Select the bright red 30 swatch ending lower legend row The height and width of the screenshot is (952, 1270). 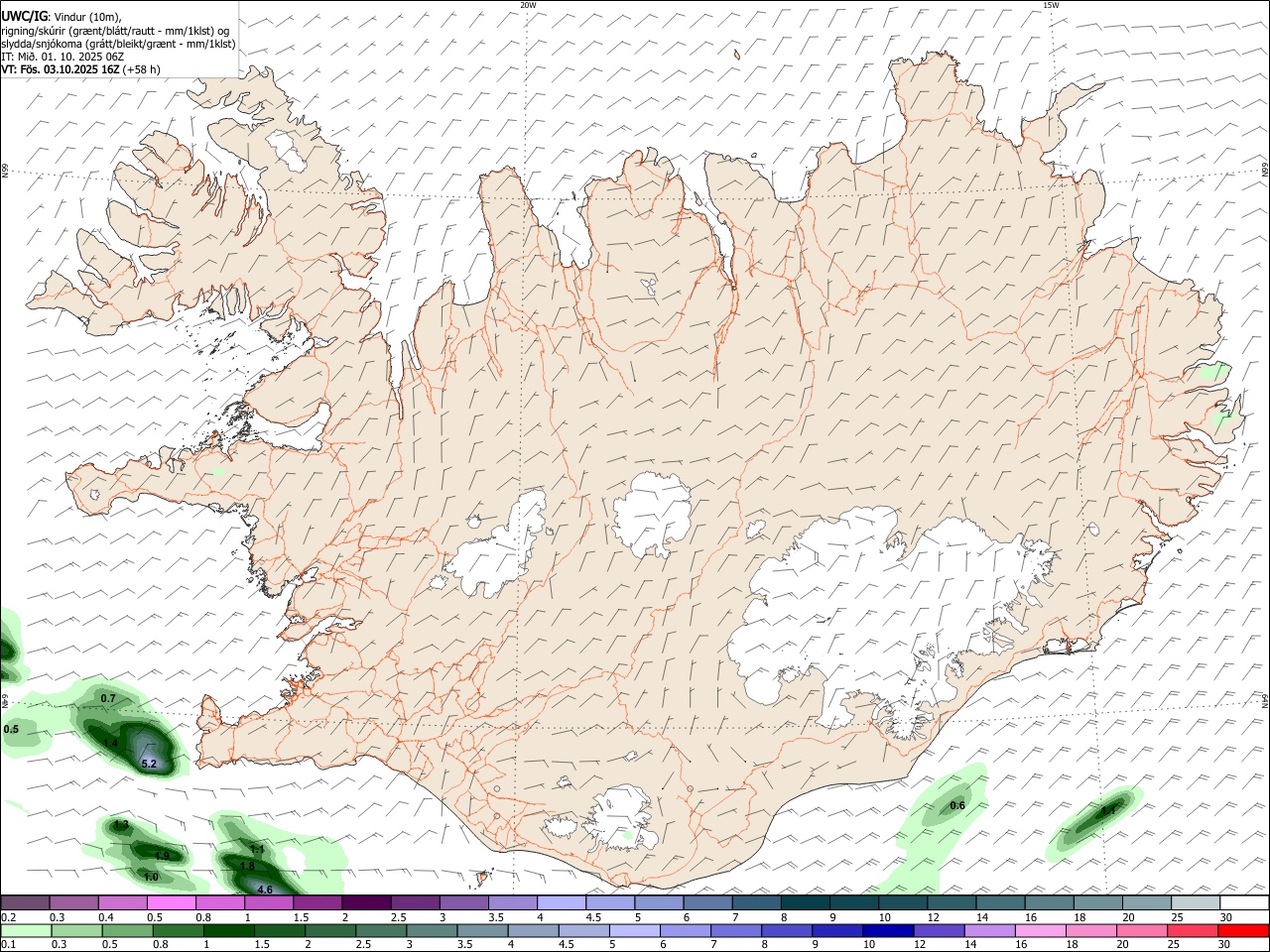[x=1243, y=930]
